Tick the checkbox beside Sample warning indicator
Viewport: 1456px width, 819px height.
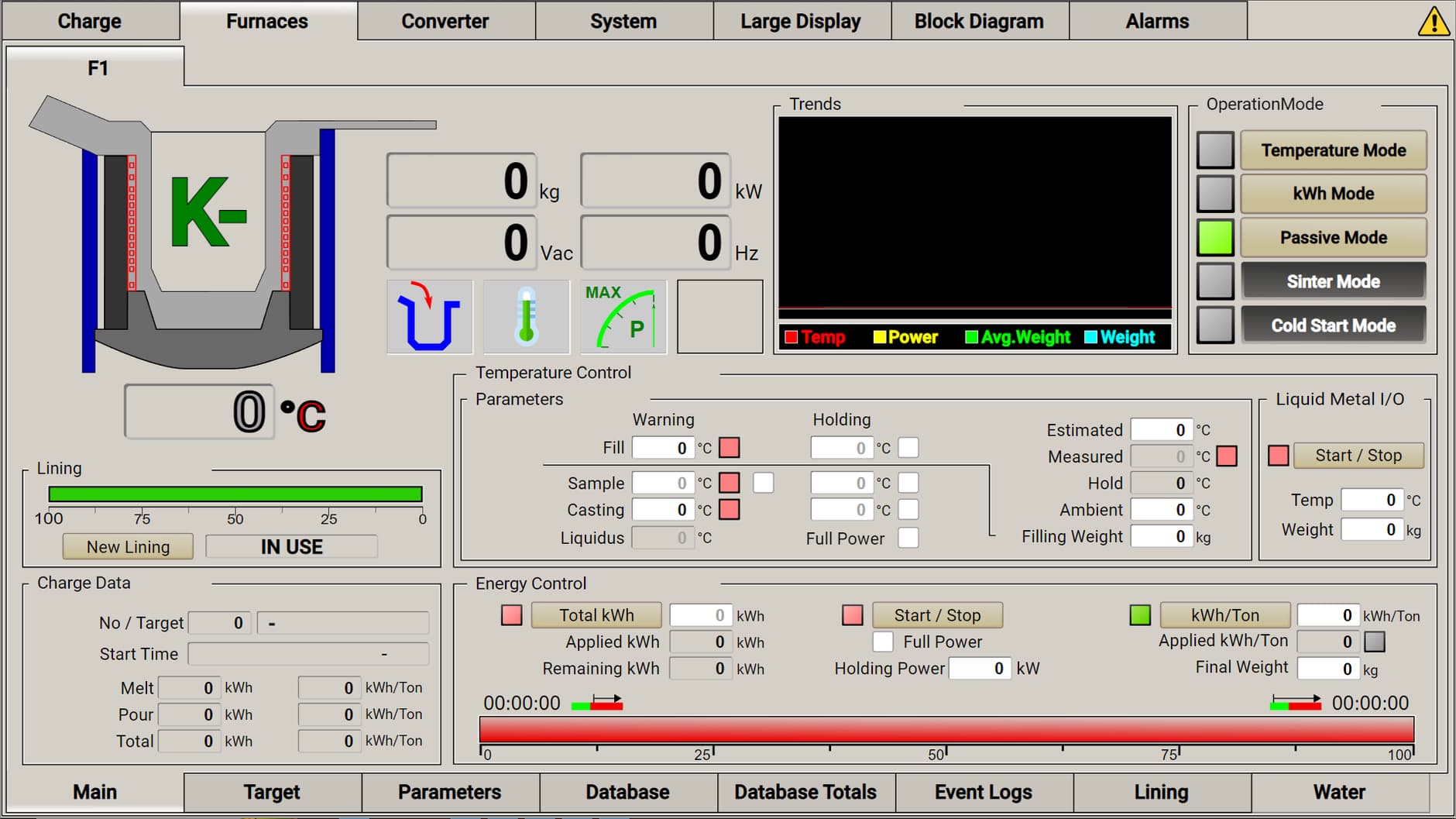click(x=763, y=483)
